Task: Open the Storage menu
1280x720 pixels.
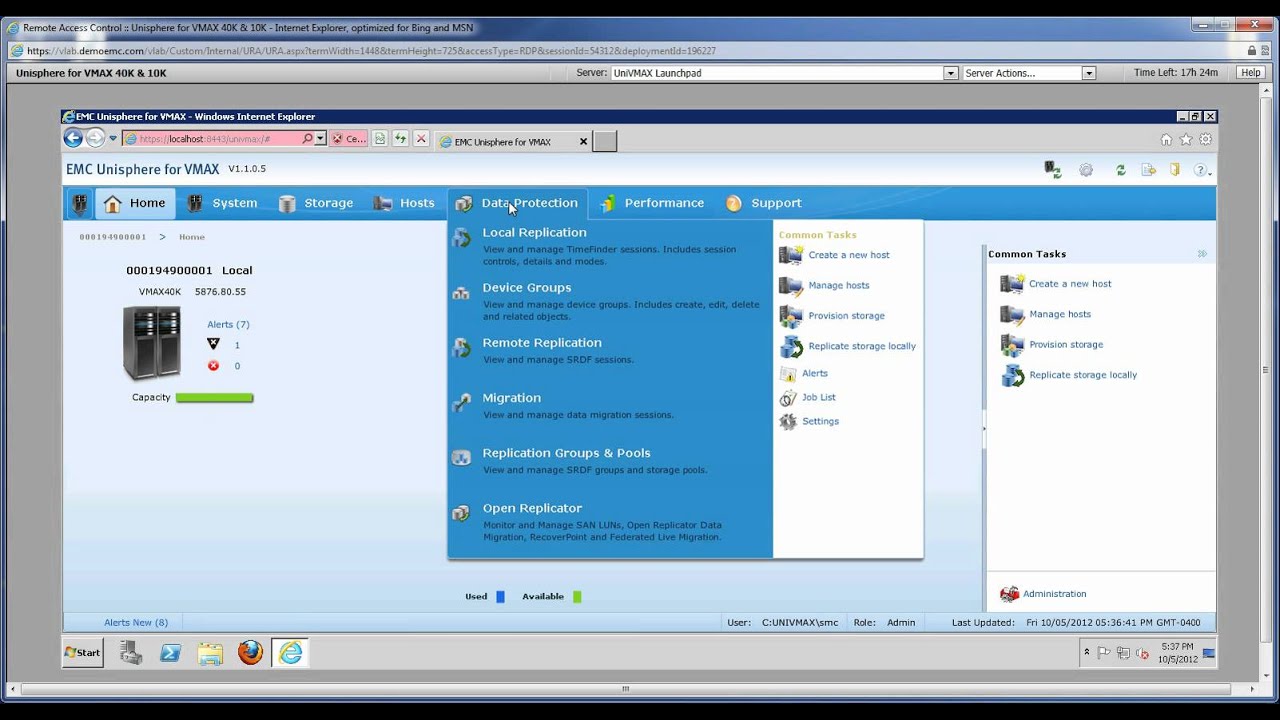Action: point(317,203)
